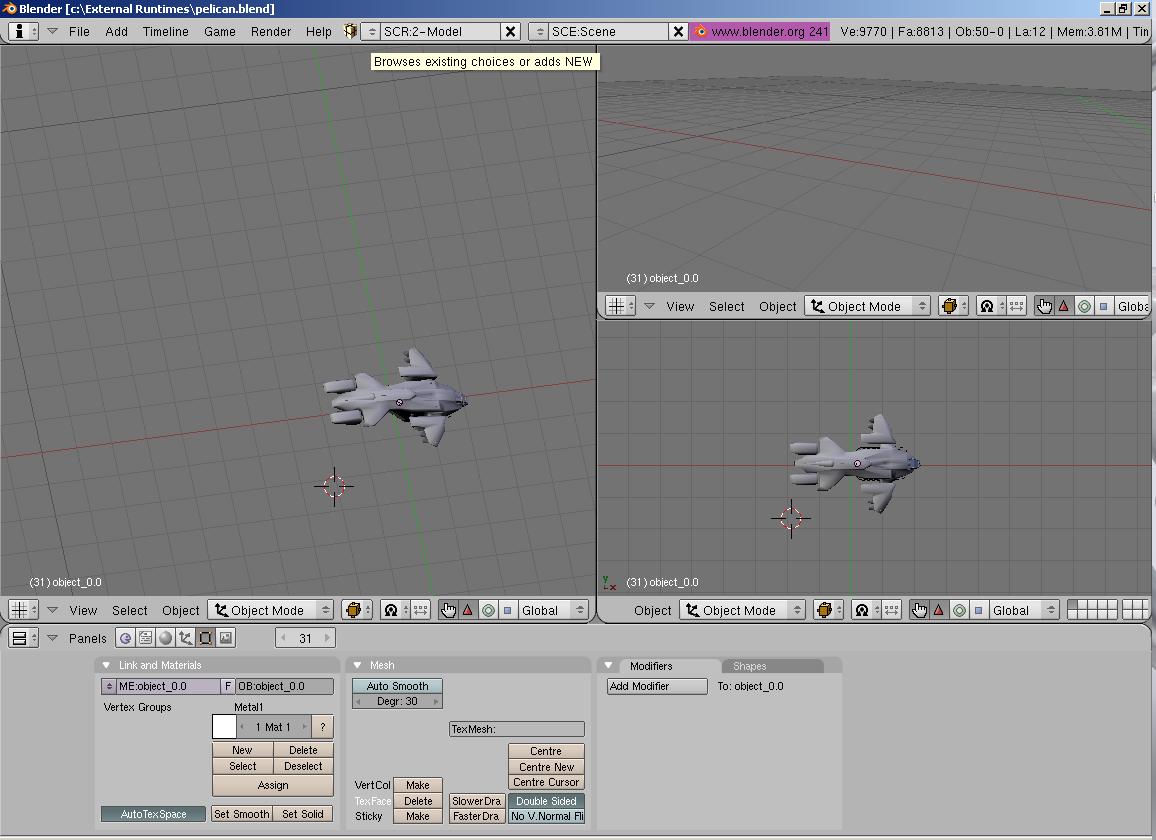This screenshot has height=840, width=1156.
Task: Click the scale manipulator square icon in left viewport
Action: pyautogui.click(x=507, y=610)
